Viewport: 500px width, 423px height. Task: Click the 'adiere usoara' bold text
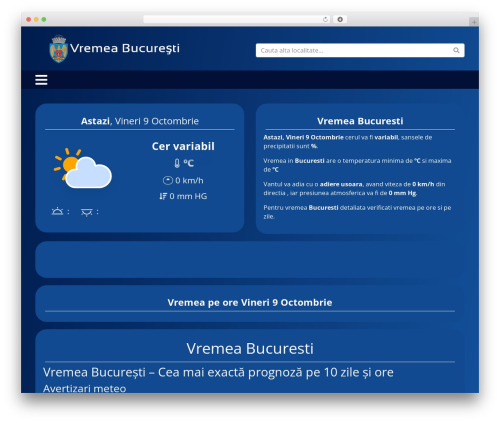341,184
